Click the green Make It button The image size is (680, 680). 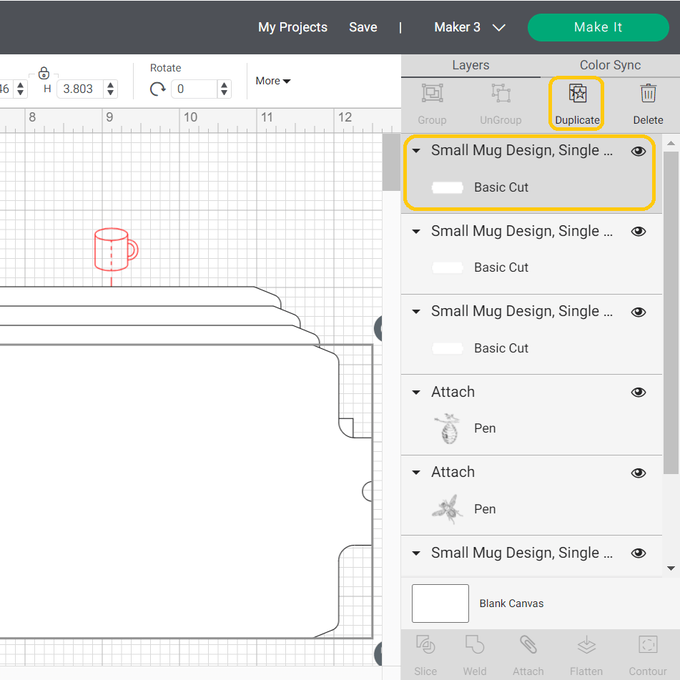coord(598,27)
